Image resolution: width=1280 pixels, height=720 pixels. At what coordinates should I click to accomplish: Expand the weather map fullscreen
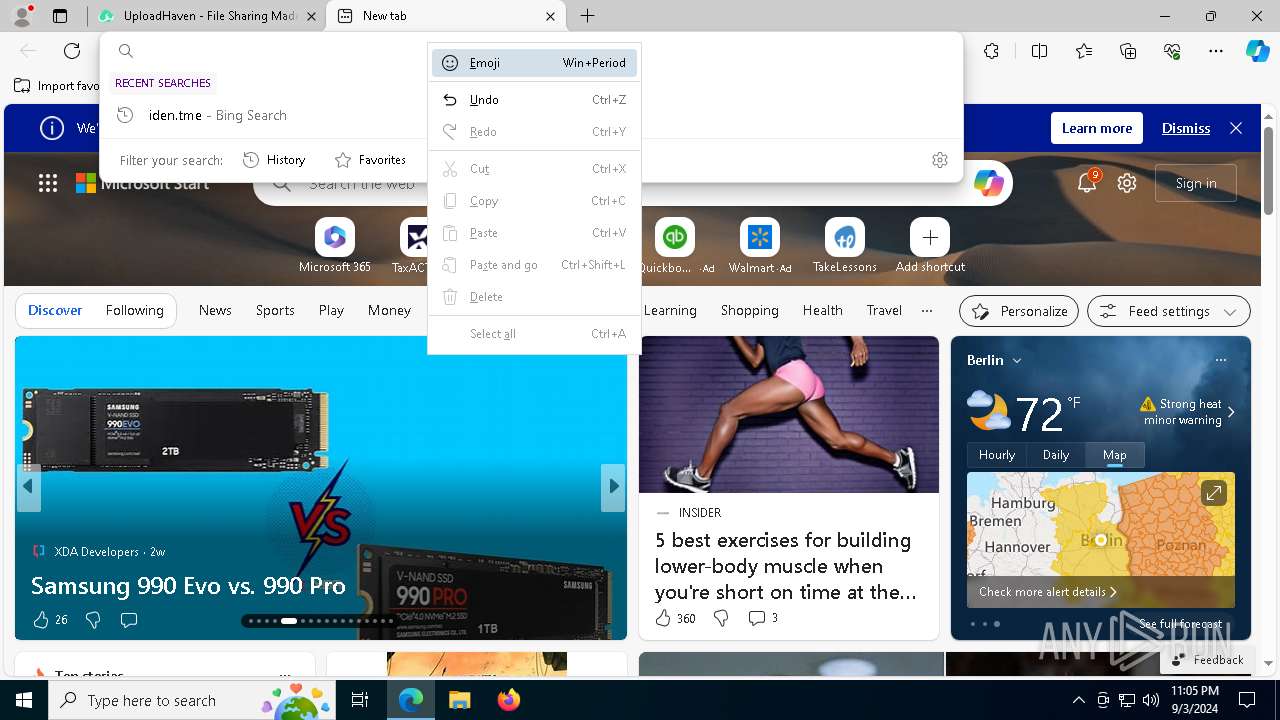[1214, 493]
